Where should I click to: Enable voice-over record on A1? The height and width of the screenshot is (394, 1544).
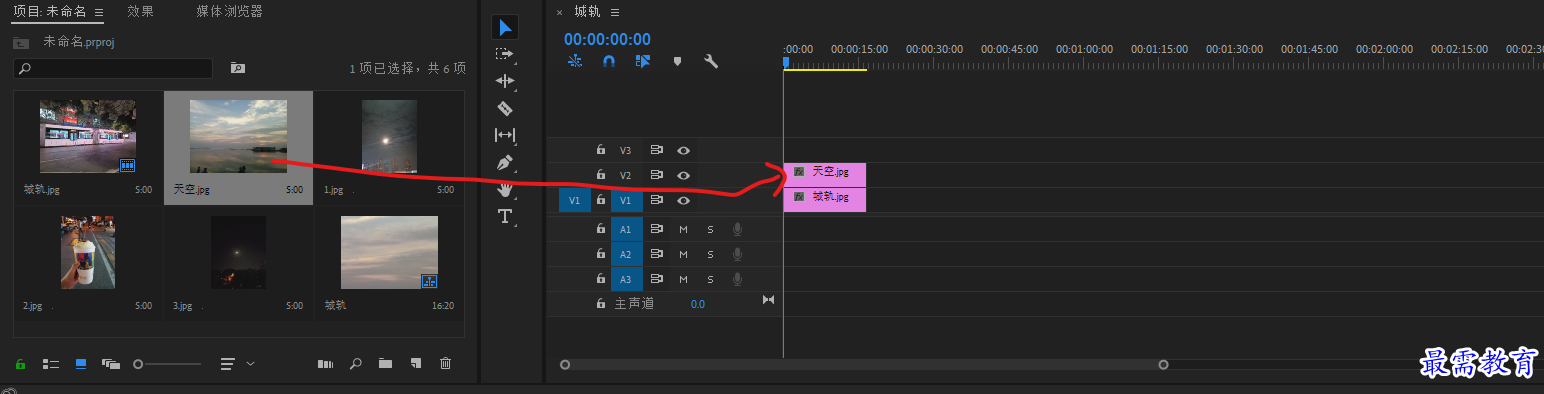(737, 229)
